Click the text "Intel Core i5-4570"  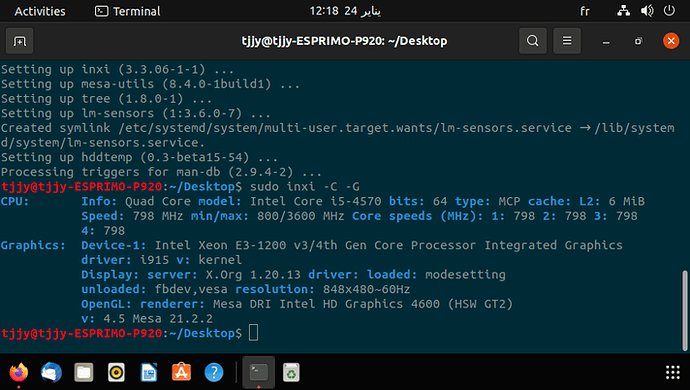point(316,201)
